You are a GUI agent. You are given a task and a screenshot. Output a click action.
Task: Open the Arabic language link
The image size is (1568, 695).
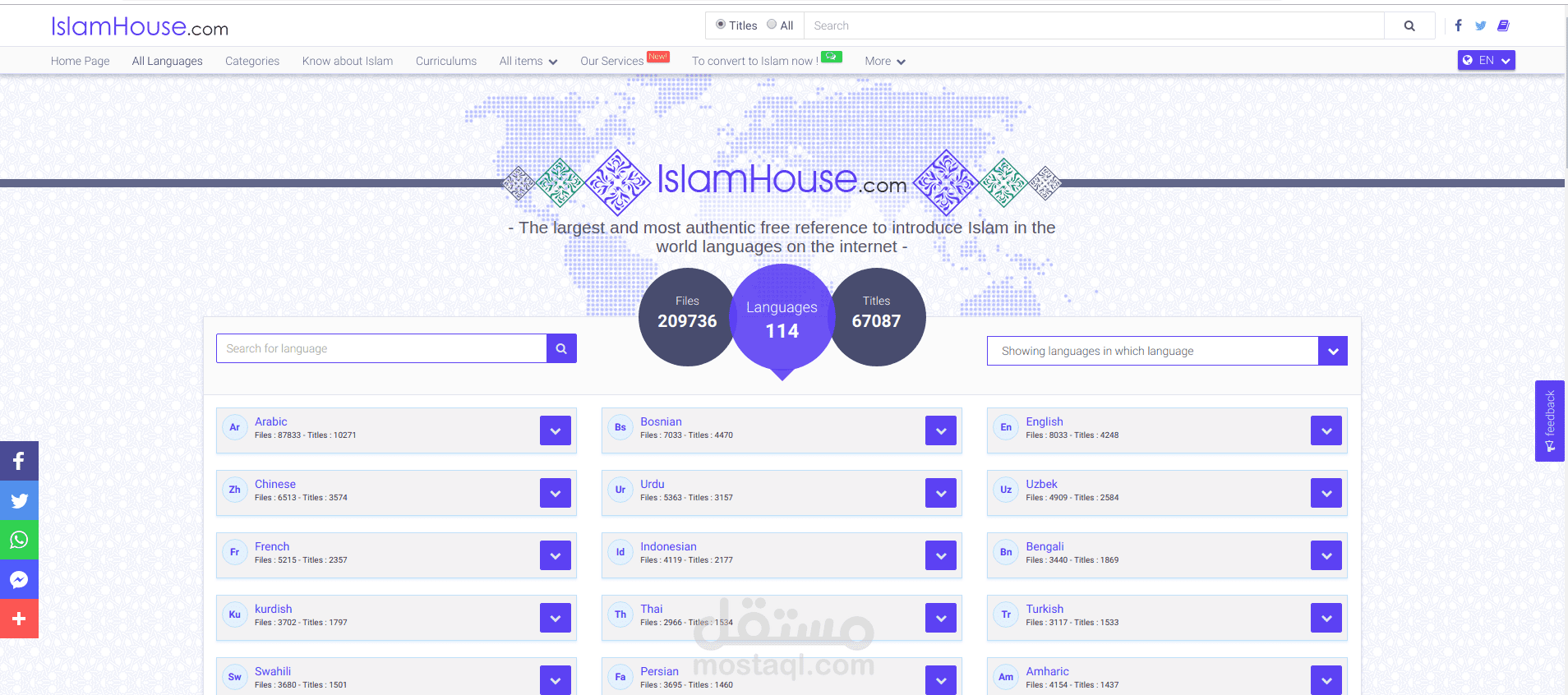click(x=270, y=421)
